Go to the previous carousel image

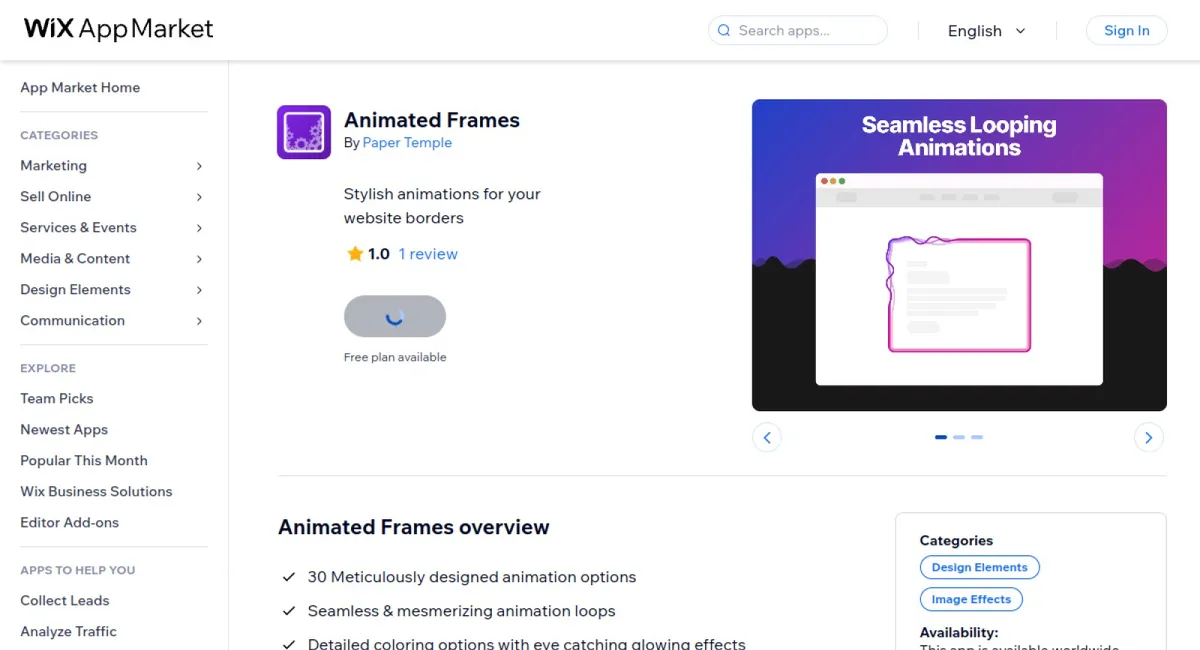click(767, 437)
